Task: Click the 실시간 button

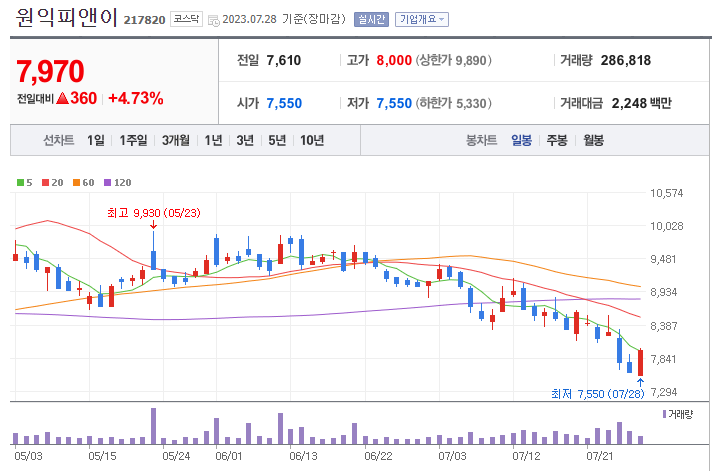Action: coord(371,19)
